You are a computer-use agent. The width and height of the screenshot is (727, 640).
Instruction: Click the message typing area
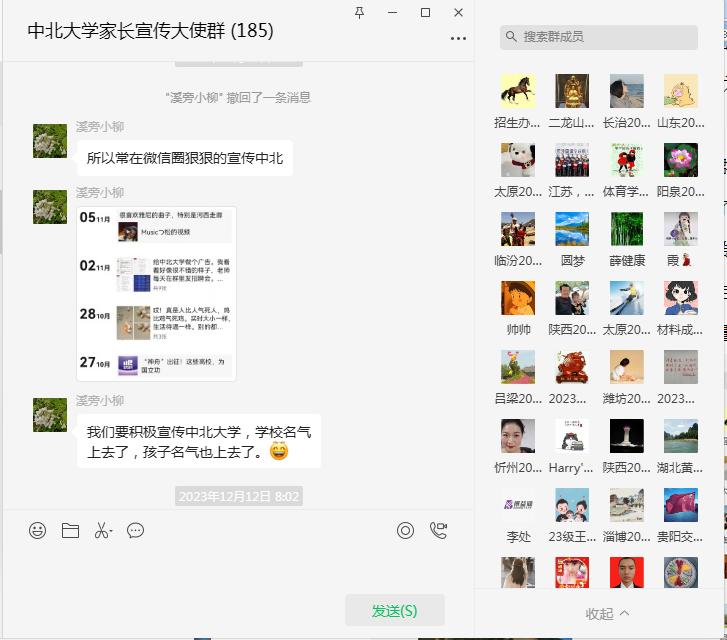coord(238,570)
